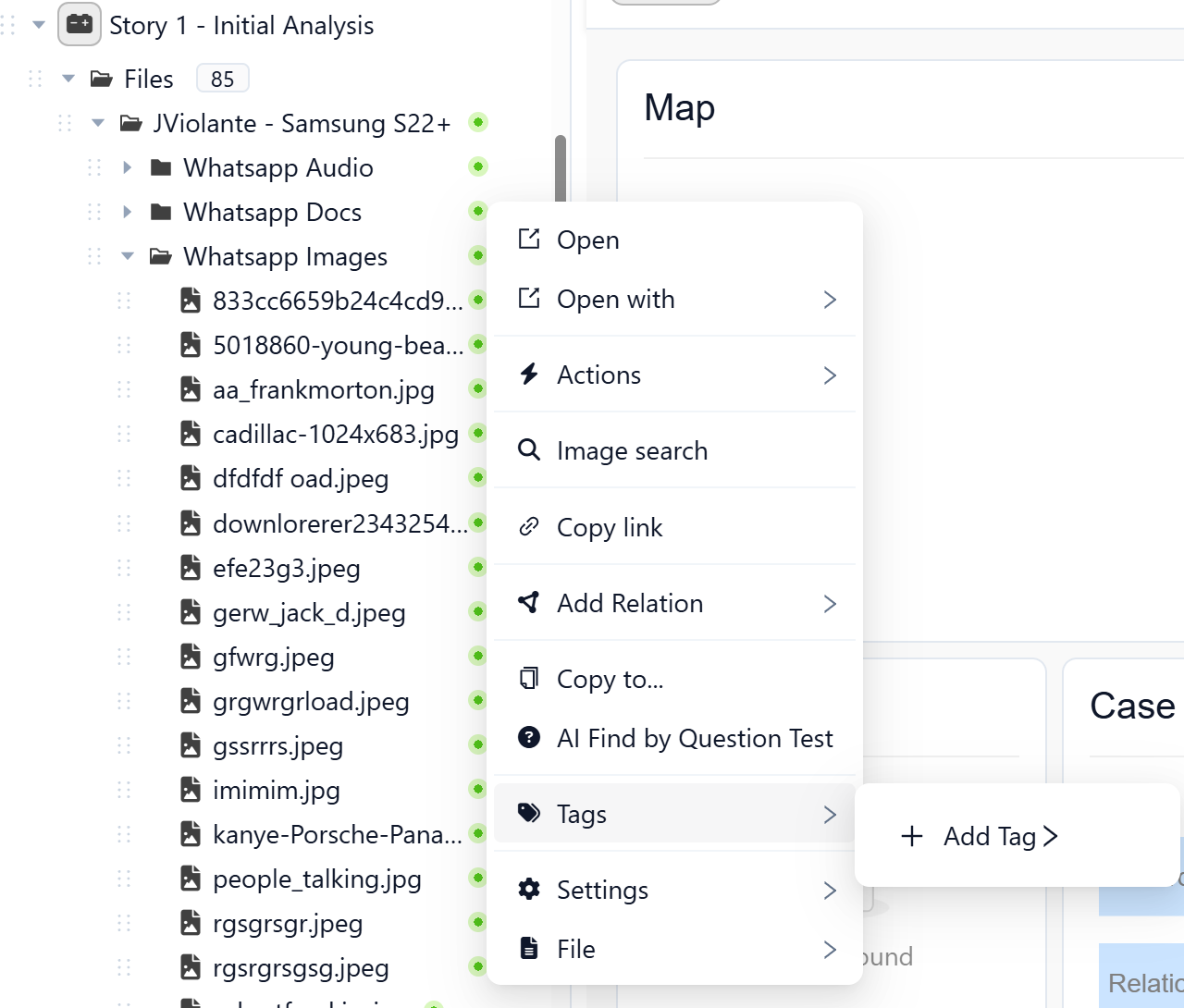The height and width of the screenshot is (1008, 1184).
Task: Click the Add Relation graph icon
Action: click(529, 603)
